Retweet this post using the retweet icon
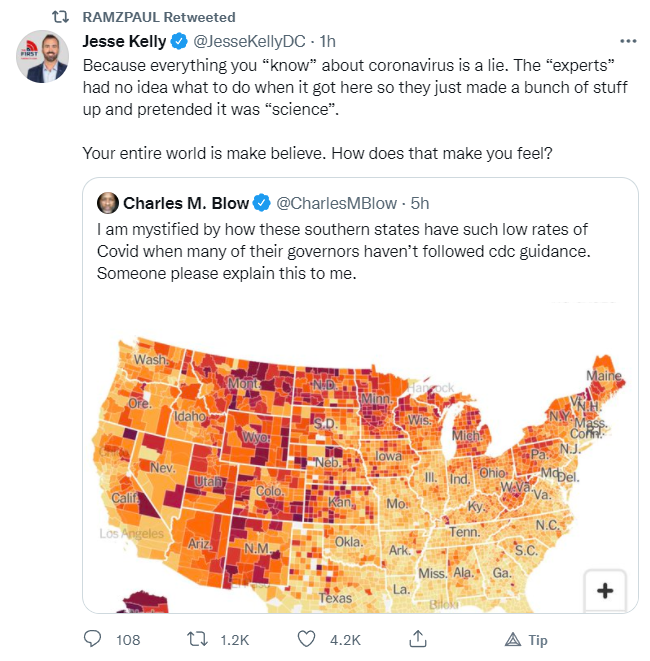 pos(197,639)
